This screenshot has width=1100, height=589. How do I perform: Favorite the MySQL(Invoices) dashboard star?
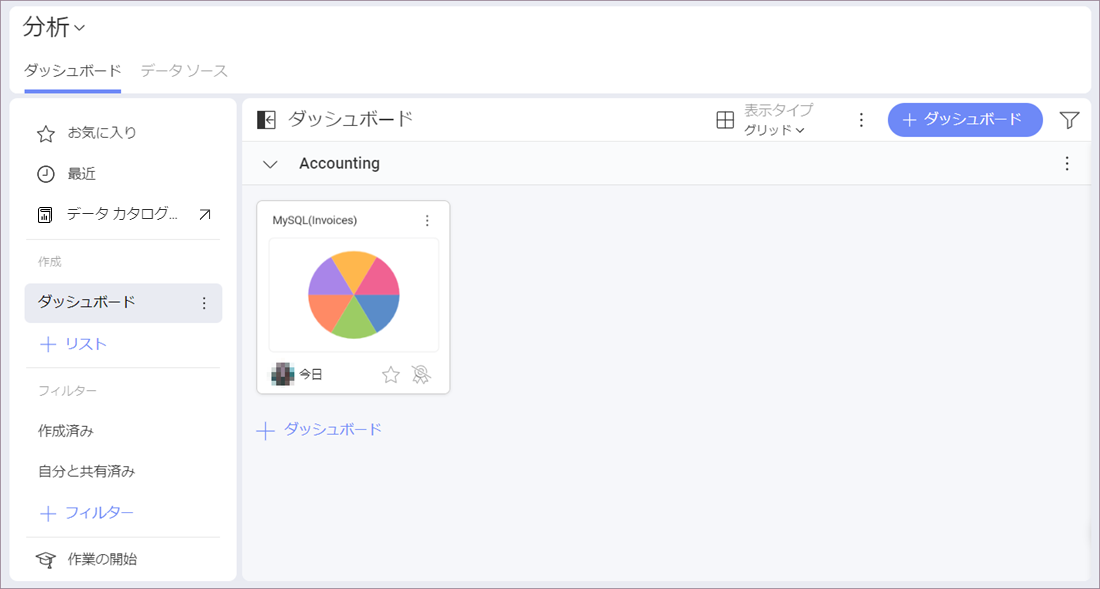pyautogui.click(x=391, y=375)
